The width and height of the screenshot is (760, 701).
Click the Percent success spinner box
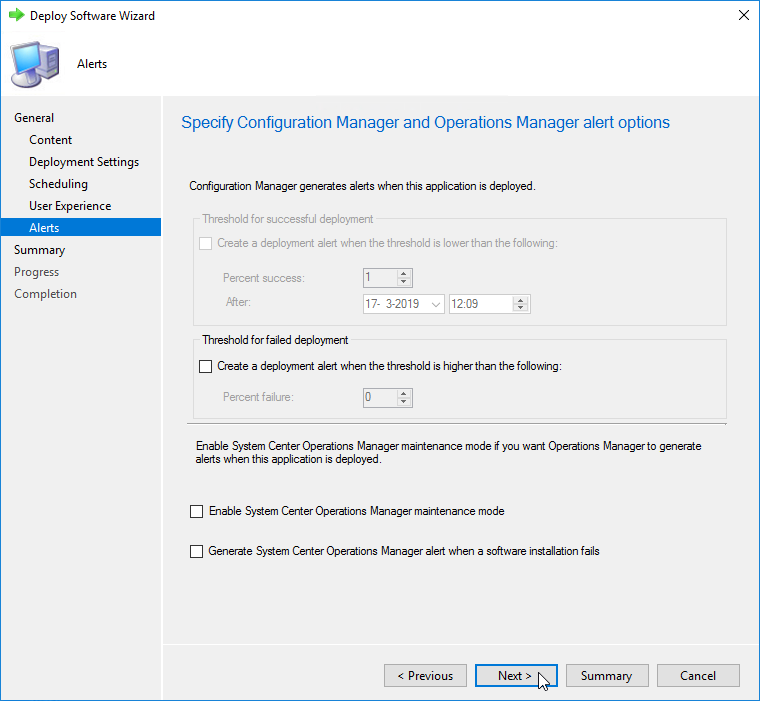[x=387, y=278]
